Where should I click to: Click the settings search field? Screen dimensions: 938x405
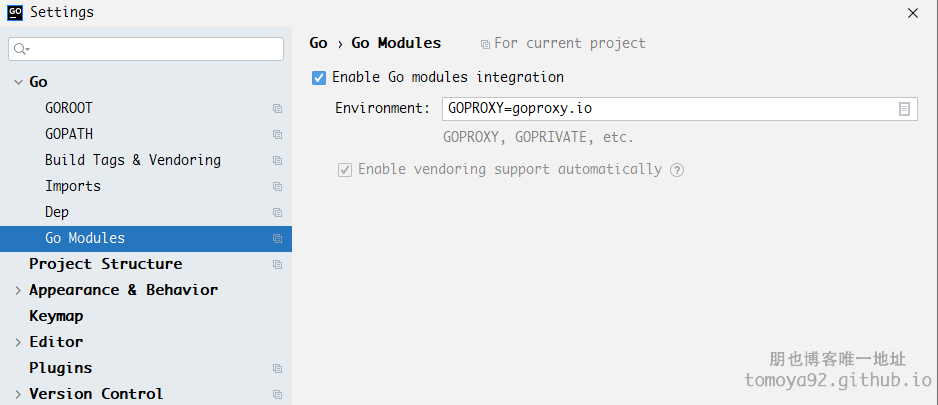pos(146,49)
